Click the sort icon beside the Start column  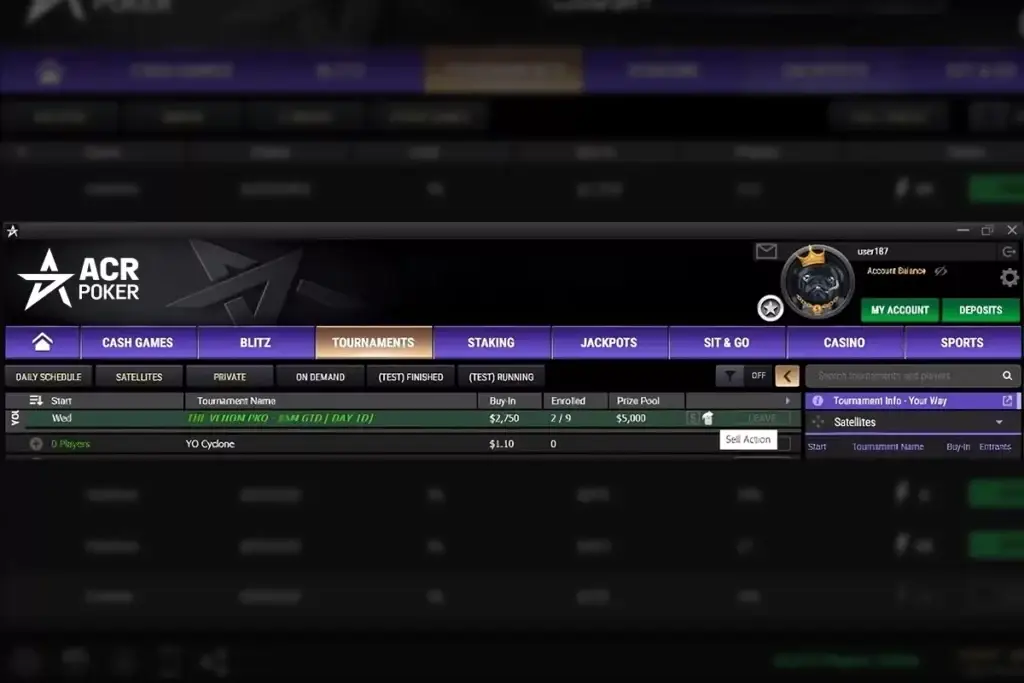pos(36,400)
